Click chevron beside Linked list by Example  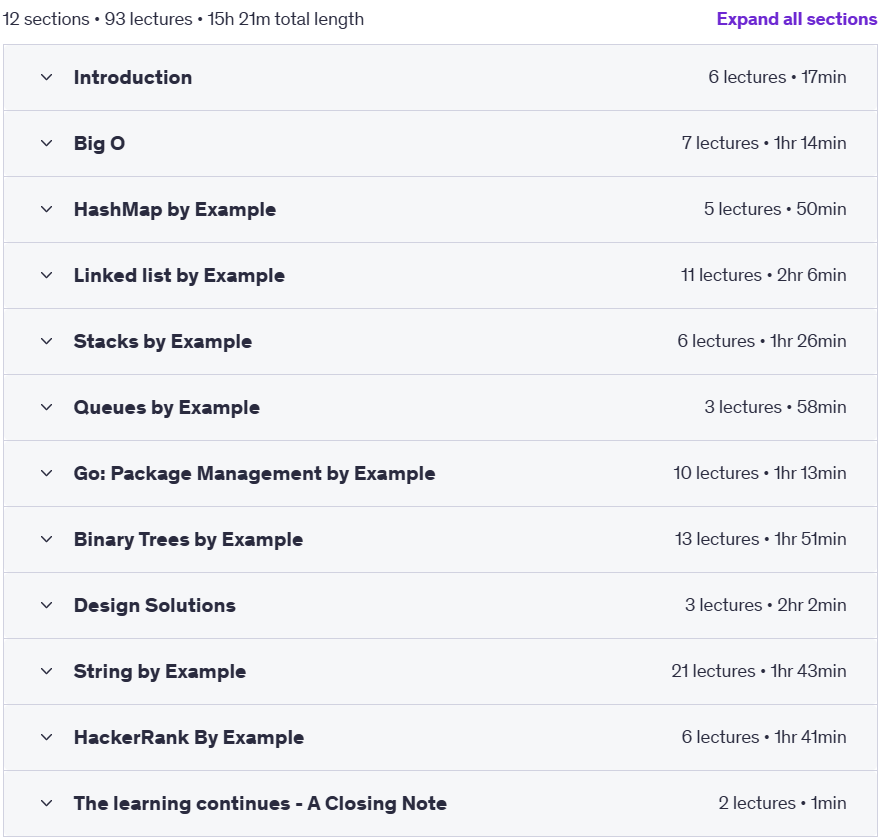[x=47, y=276]
